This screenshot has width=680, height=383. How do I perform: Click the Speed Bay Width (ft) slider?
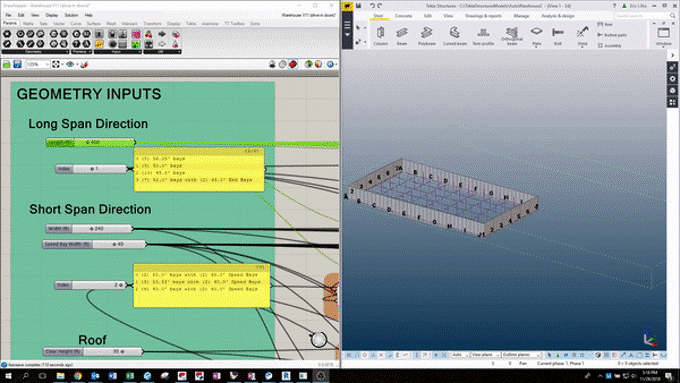click(x=94, y=244)
